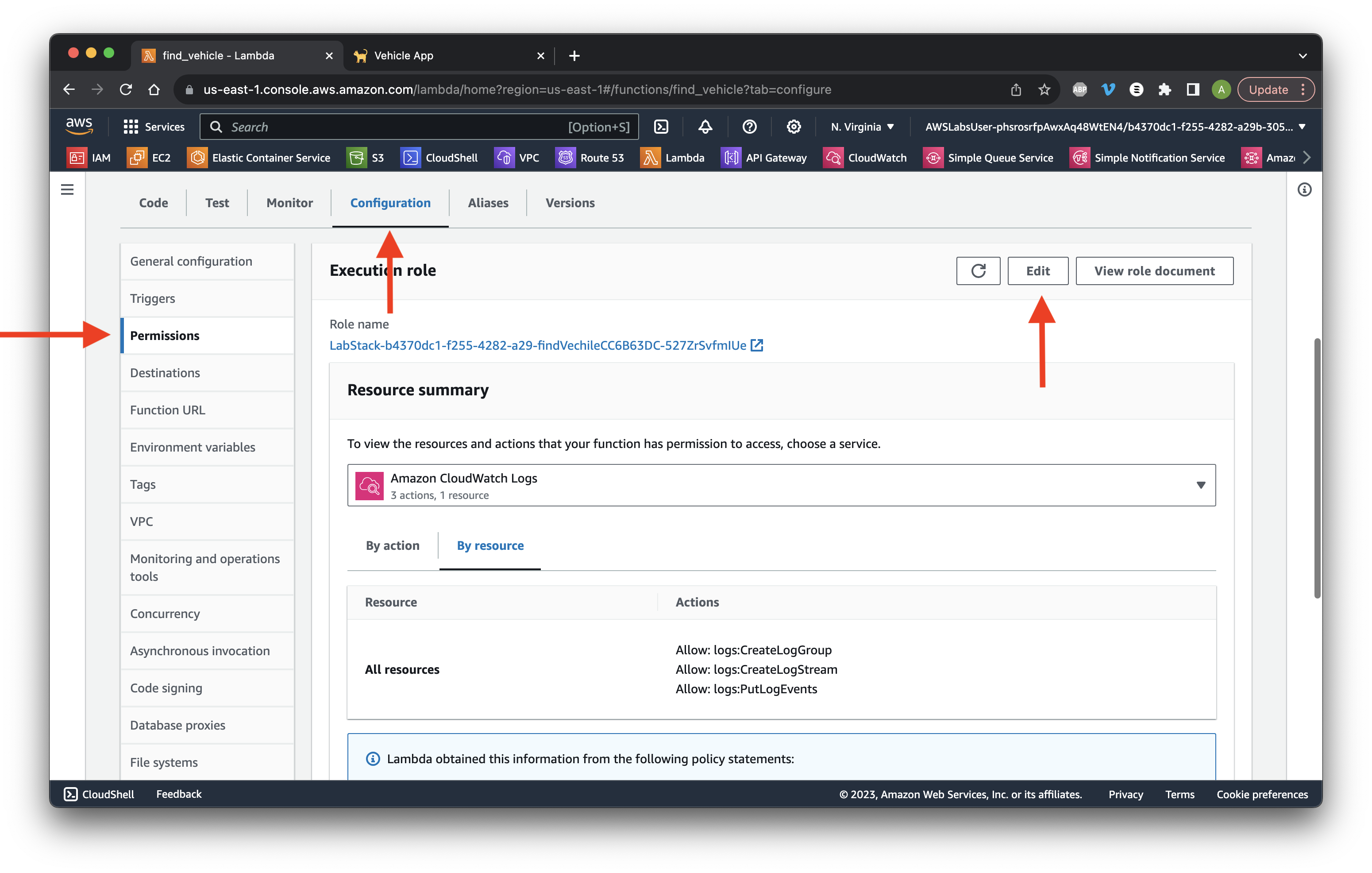Image resolution: width=1372 pixels, height=873 pixels.
Task: Open the info panel icon
Action: point(1304,190)
